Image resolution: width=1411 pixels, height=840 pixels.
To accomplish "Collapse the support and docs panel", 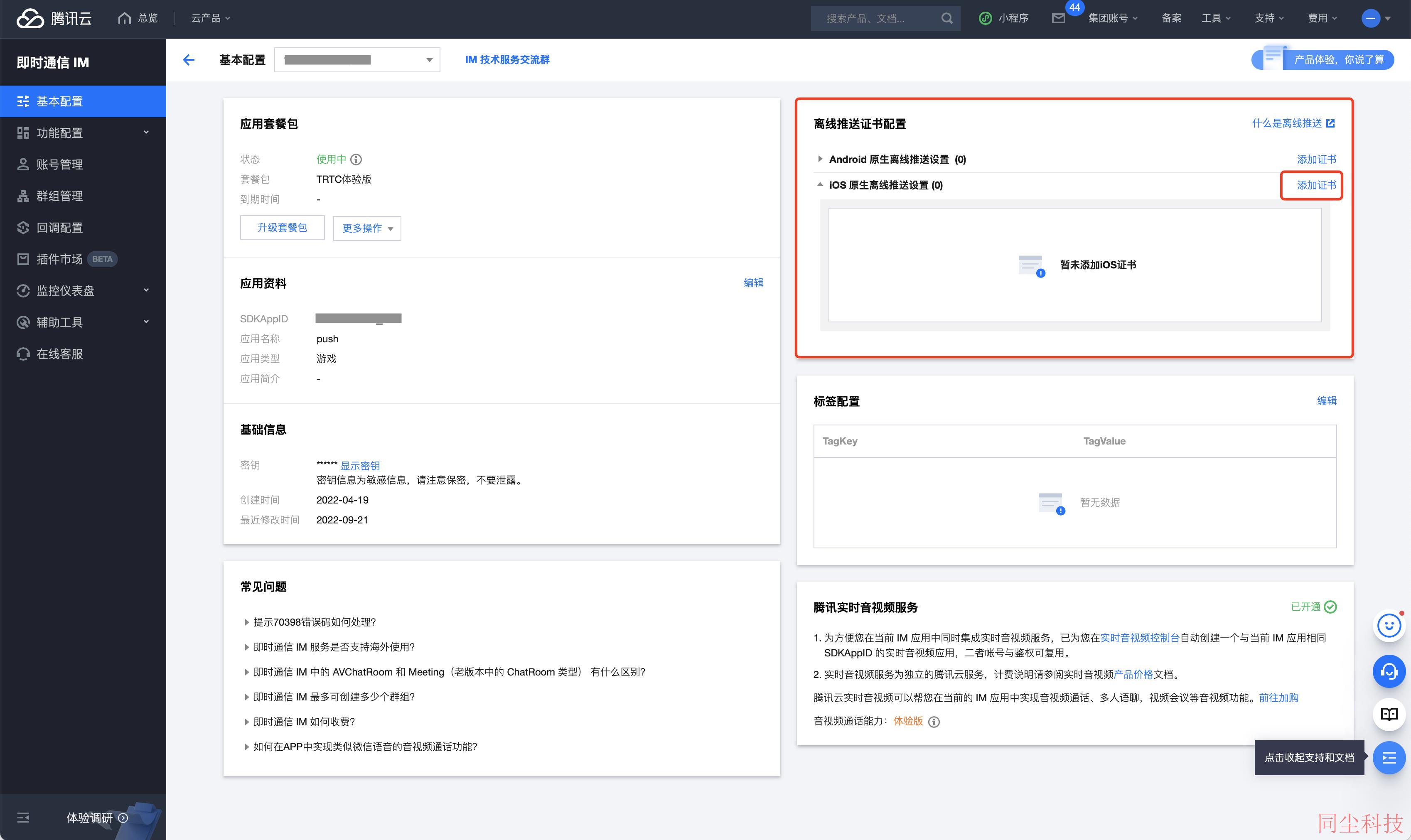I will pyautogui.click(x=1389, y=757).
